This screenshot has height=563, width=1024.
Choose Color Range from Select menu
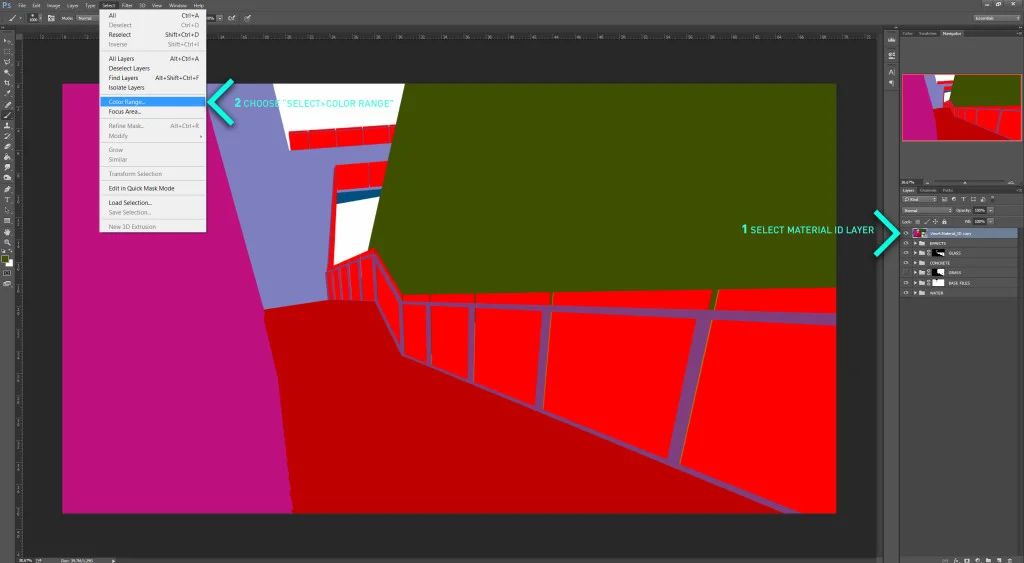153,102
